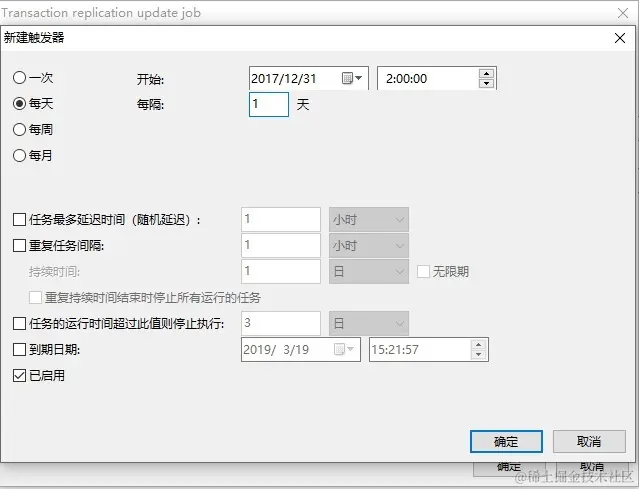Image resolution: width=639 pixels, height=489 pixels.
Task: Uncheck the 已启用 checkbox
Action: click(x=20, y=375)
